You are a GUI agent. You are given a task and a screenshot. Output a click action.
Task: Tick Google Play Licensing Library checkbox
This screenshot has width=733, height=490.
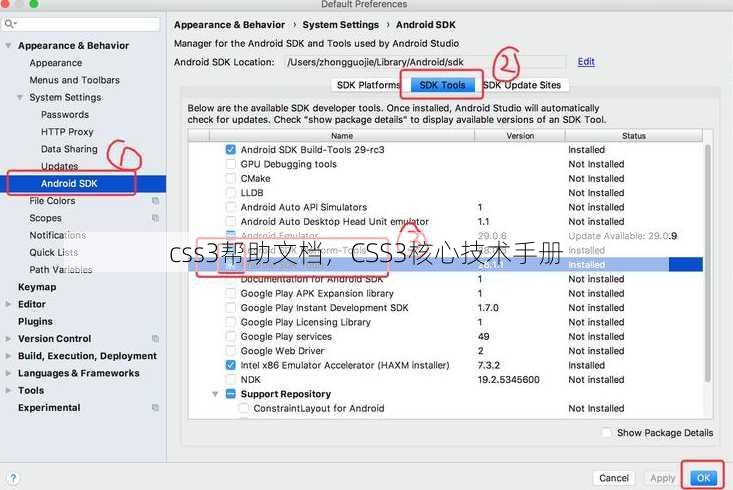pyautogui.click(x=230, y=322)
